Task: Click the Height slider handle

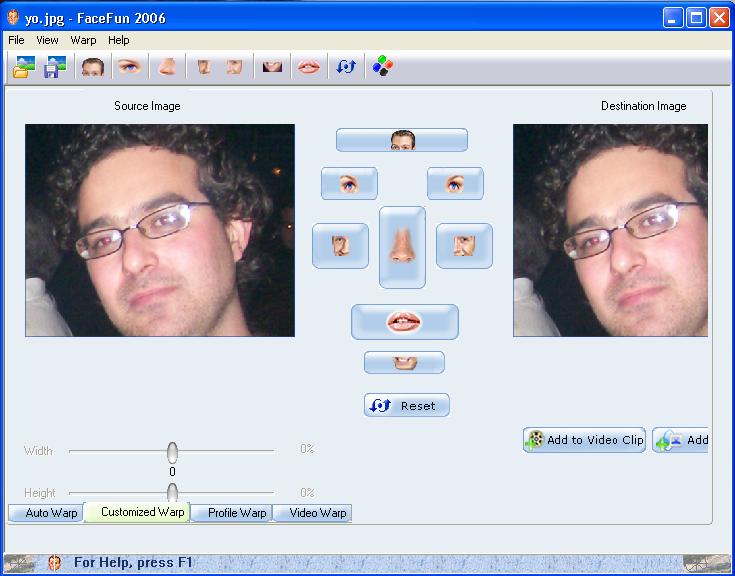Action: (x=172, y=493)
